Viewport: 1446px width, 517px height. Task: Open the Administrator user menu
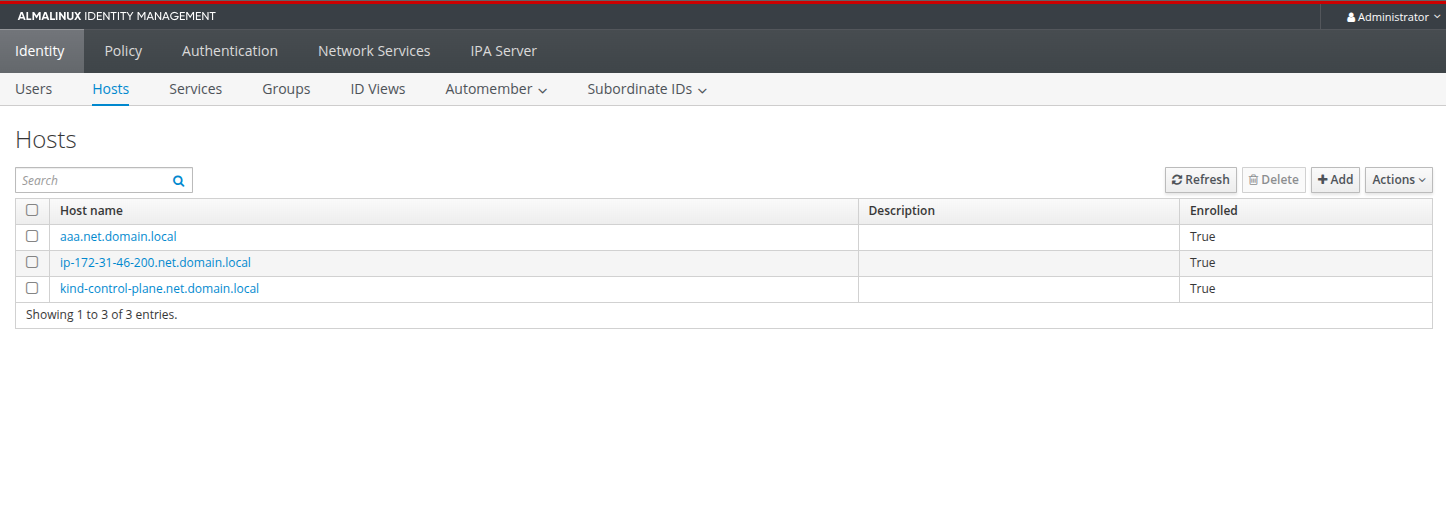pos(1392,17)
